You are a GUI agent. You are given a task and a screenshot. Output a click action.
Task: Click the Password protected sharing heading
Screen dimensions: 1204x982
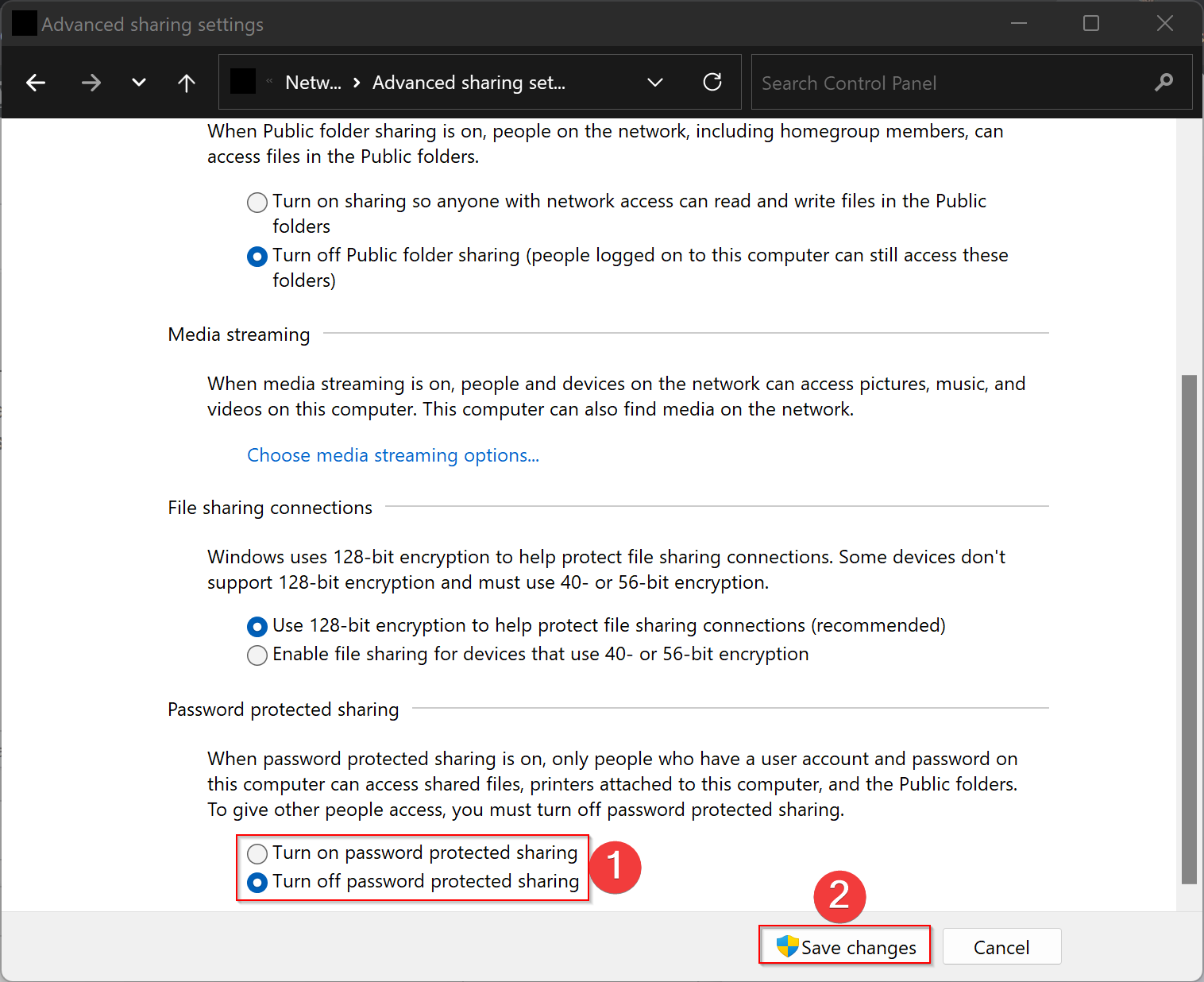tap(284, 709)
